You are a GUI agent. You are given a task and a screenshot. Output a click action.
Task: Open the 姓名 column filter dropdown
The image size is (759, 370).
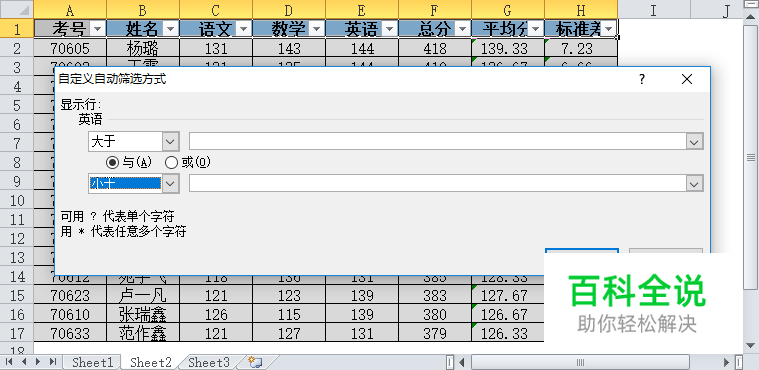(170, 29)
